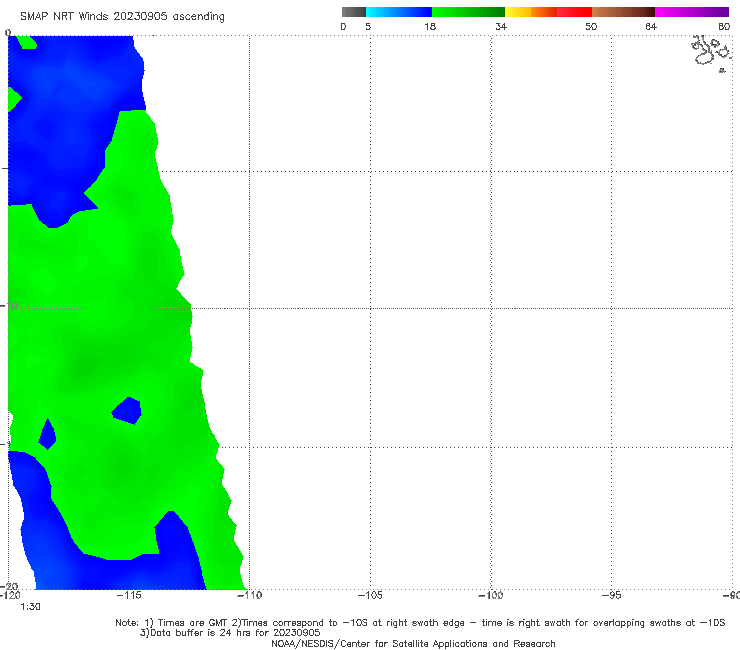
Task: Click the longitude label '-120'
Action: point(10,595)
